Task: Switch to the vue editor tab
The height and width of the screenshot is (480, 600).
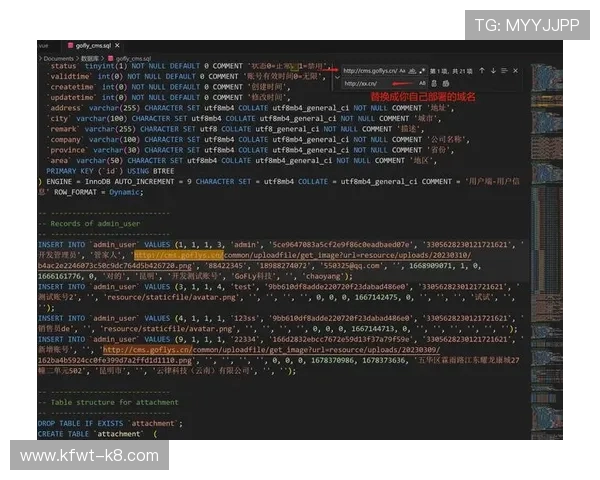Action: [42, 46]
